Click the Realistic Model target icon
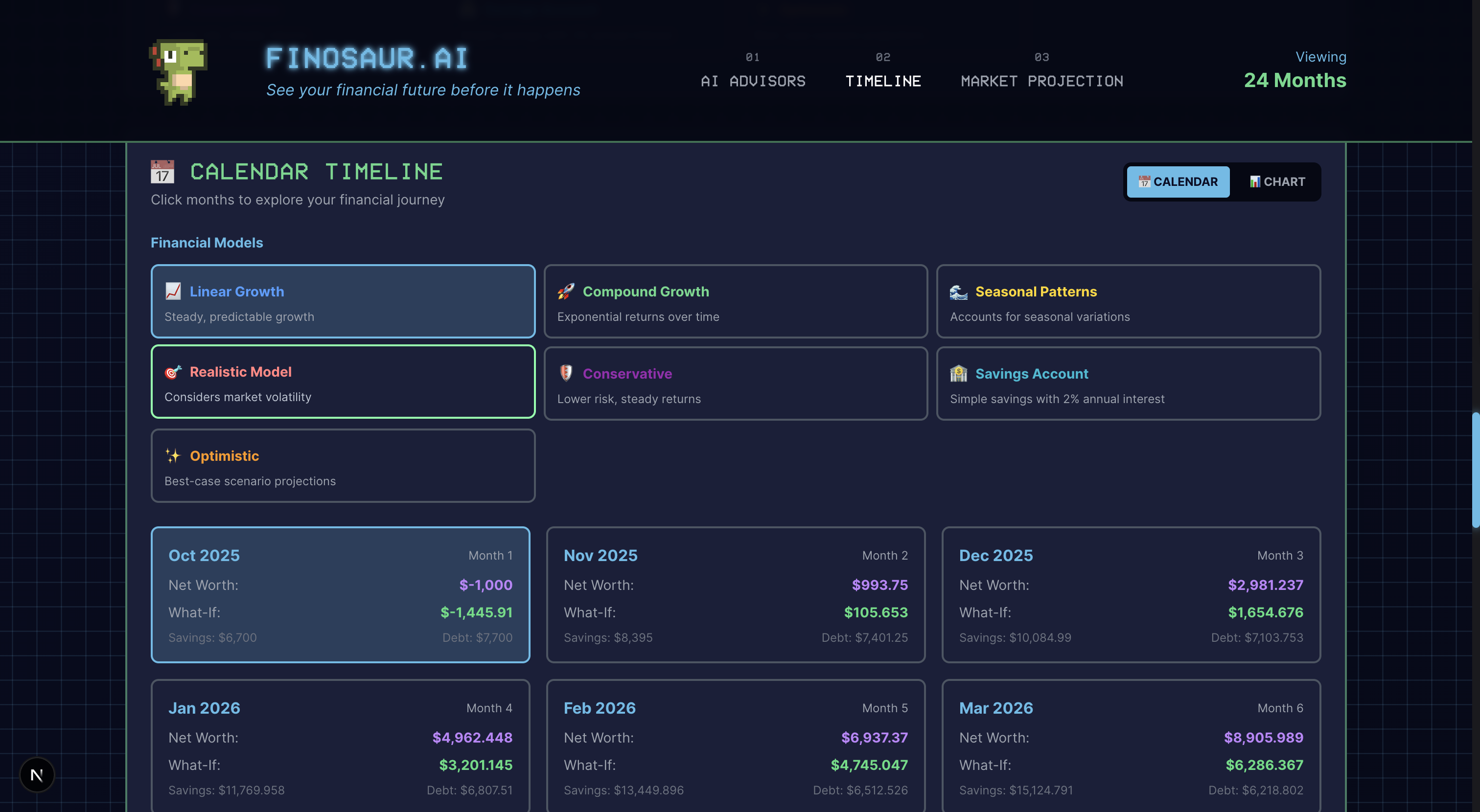 coord(173,372)
